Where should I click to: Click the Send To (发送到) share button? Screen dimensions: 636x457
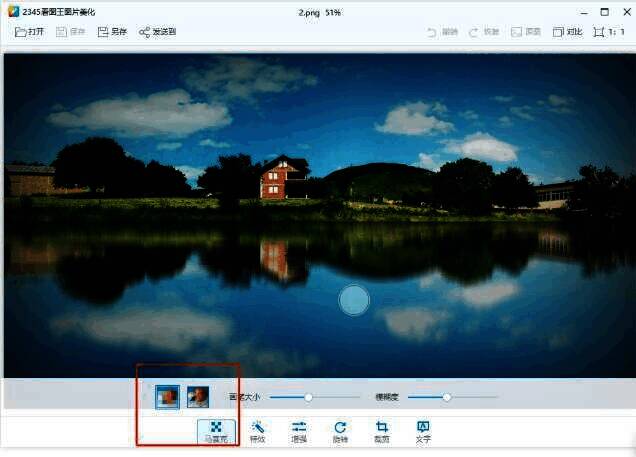click(157, 32)
